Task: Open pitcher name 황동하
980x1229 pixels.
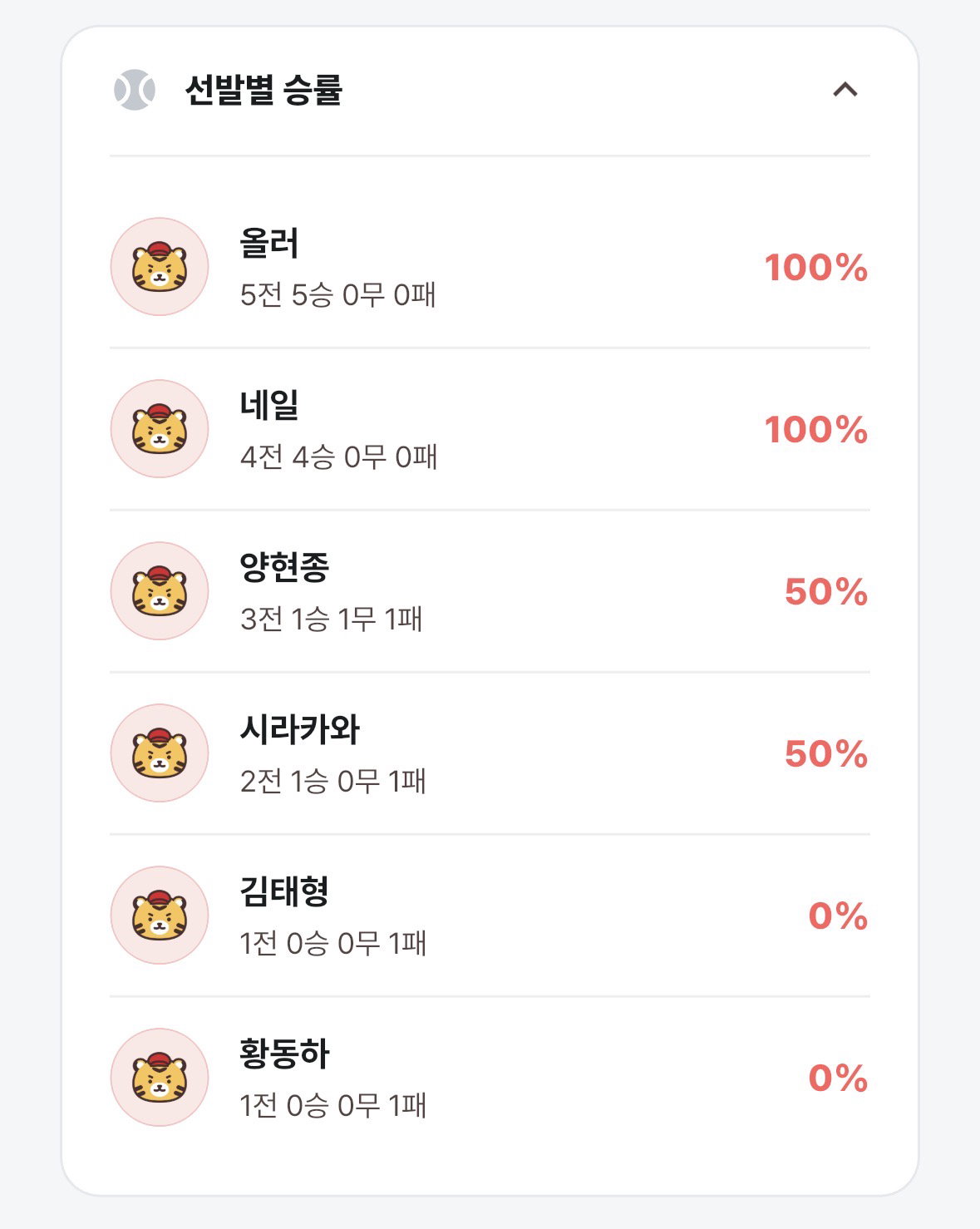Action: coord(284,1054)
